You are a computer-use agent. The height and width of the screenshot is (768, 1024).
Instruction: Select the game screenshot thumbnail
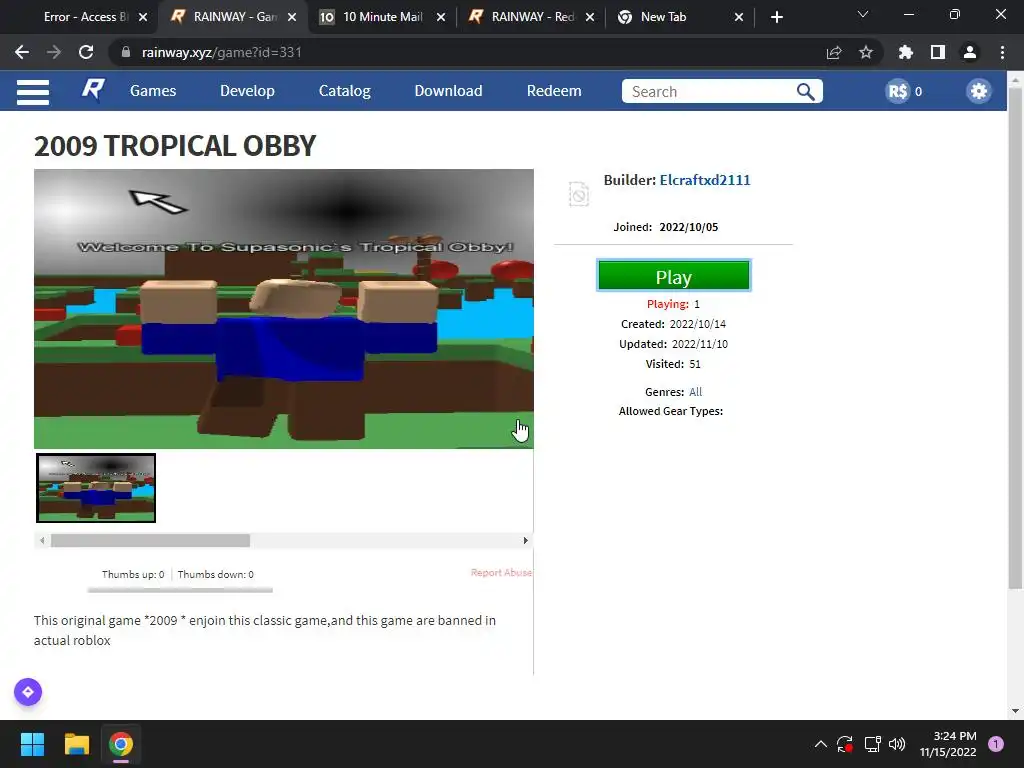tap(96, 488)
